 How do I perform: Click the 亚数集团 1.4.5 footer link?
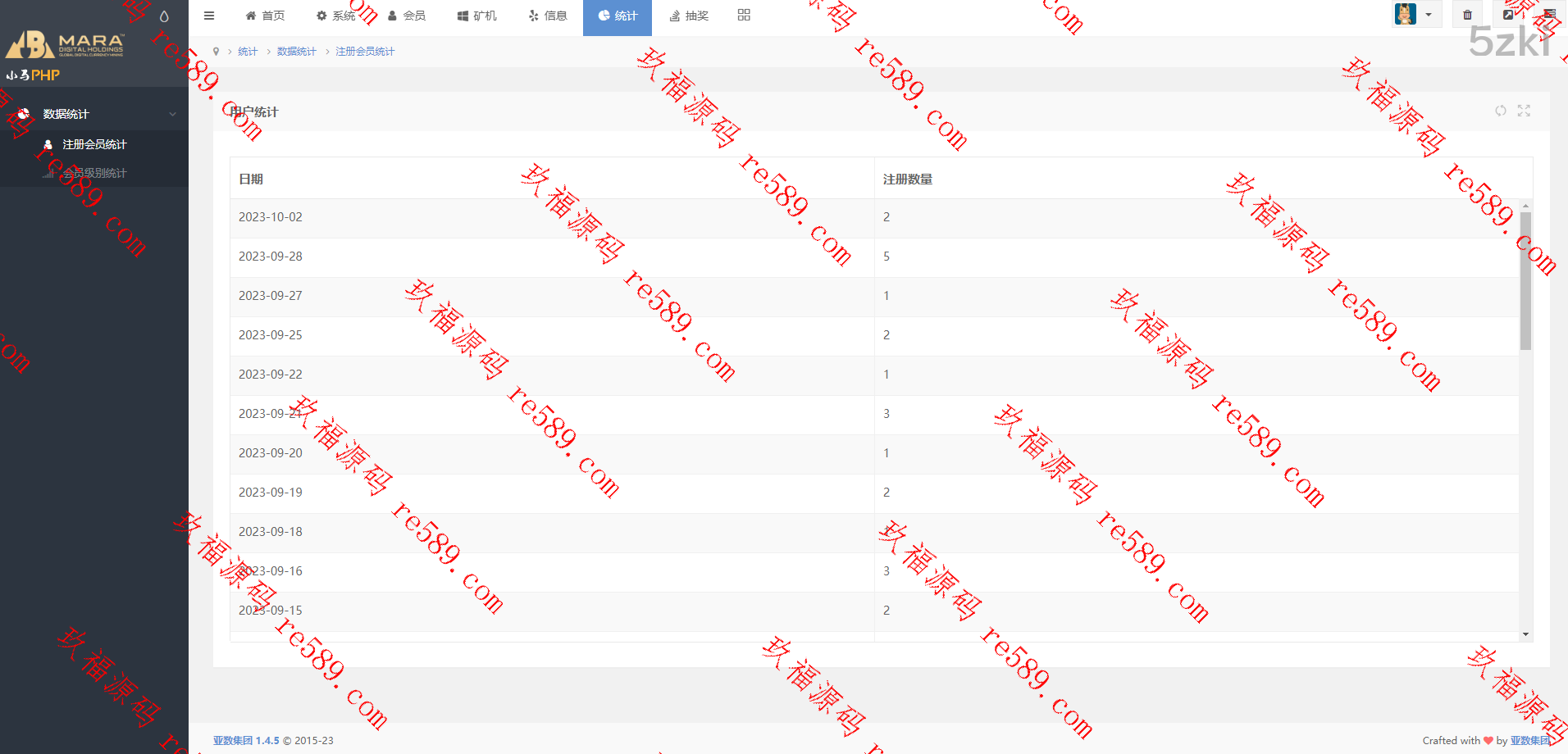point(246,740)
